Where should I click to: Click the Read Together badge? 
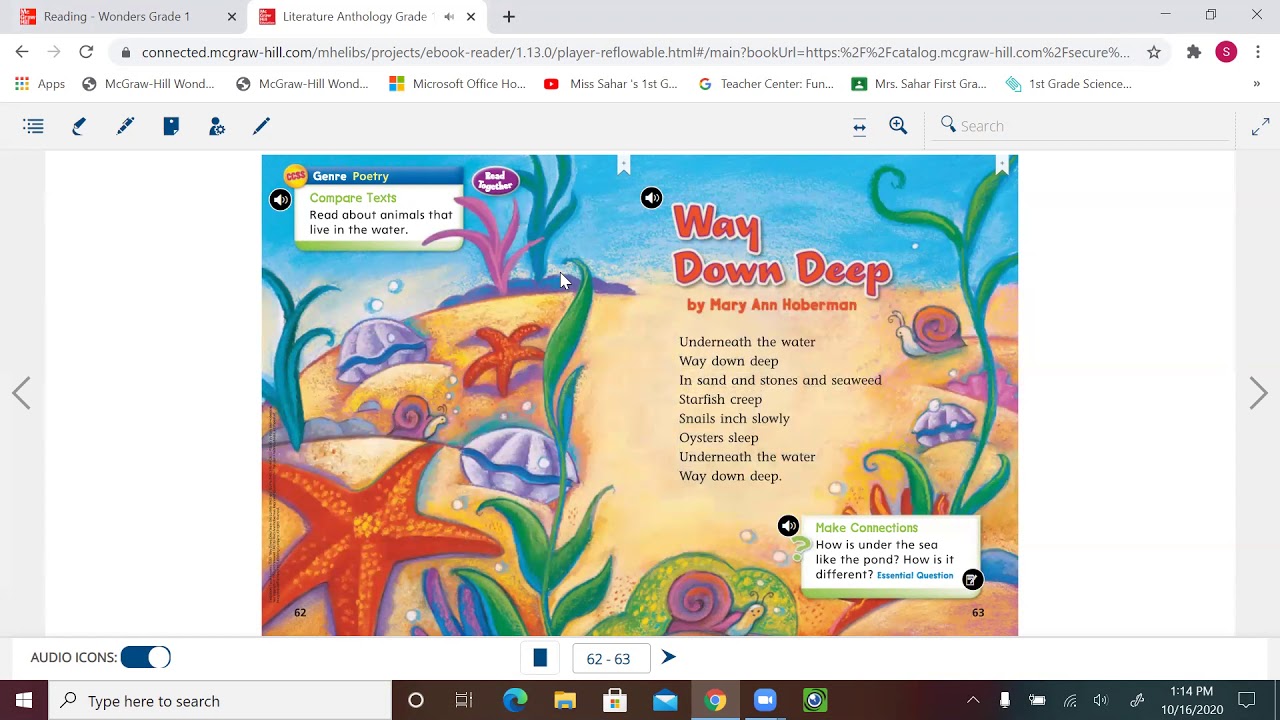click(x=495, y=181)
